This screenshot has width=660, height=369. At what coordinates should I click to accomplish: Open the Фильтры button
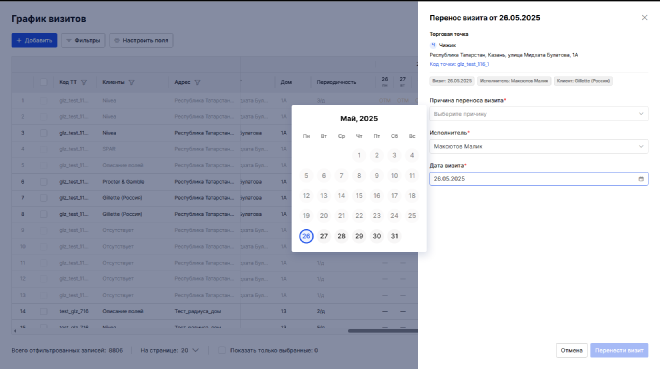click(83, 40)
